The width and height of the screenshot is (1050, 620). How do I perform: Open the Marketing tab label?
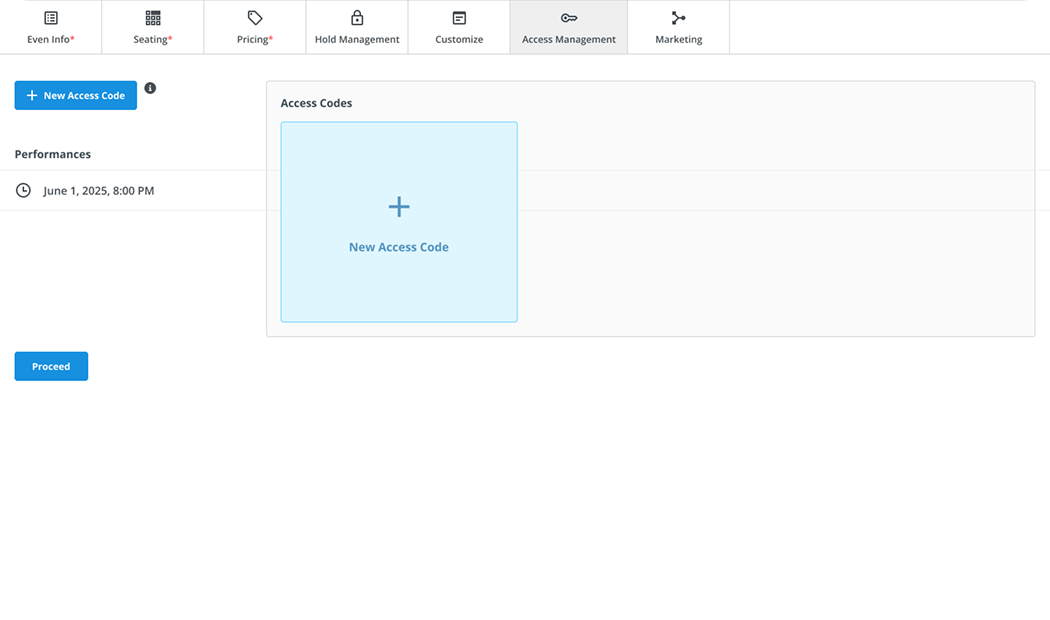pos(679,40)
